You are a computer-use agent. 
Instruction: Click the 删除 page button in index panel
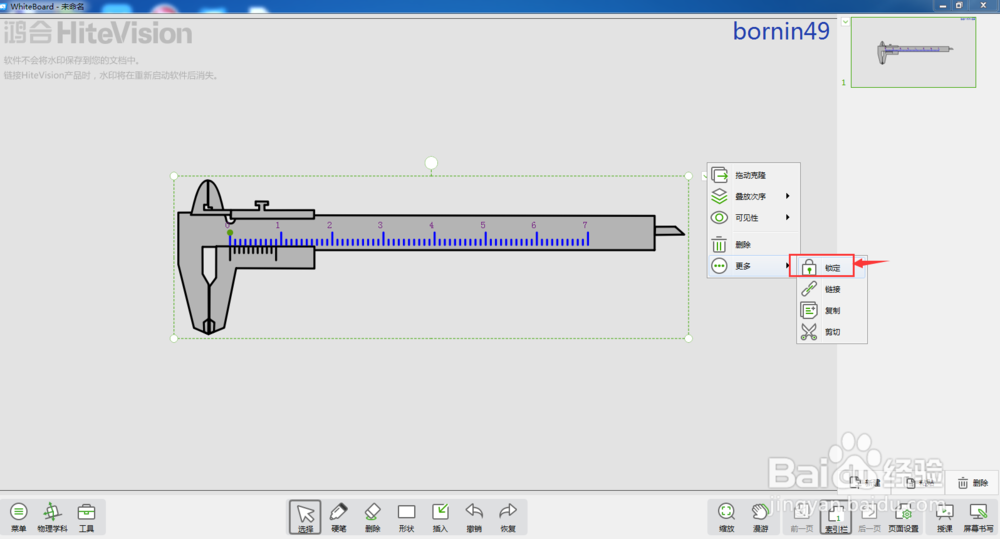pos(973,483)
